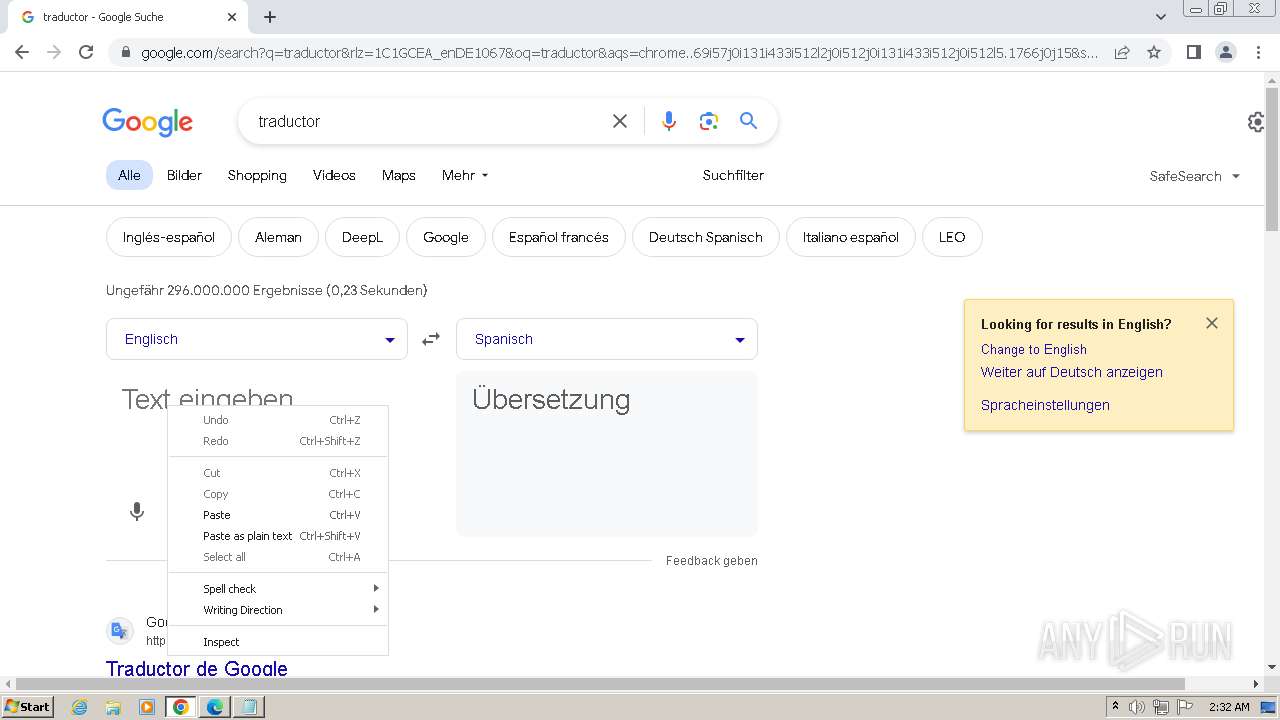This screenshot has width=1280, height=720.
Task: Open File Explorer folder in taskbar
Action: 113,707
